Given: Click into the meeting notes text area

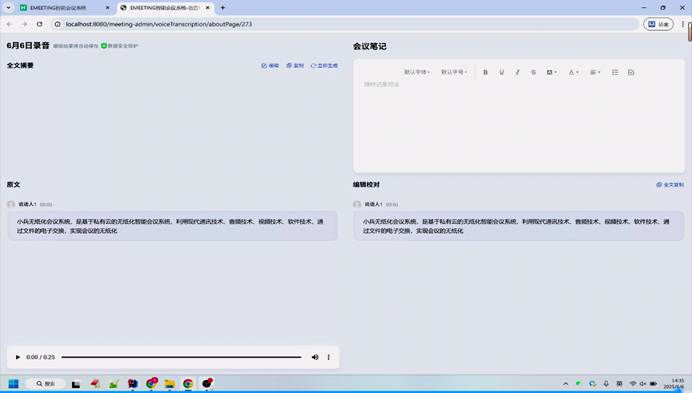Looking at the screenshot, I should [x=519, y=126].
